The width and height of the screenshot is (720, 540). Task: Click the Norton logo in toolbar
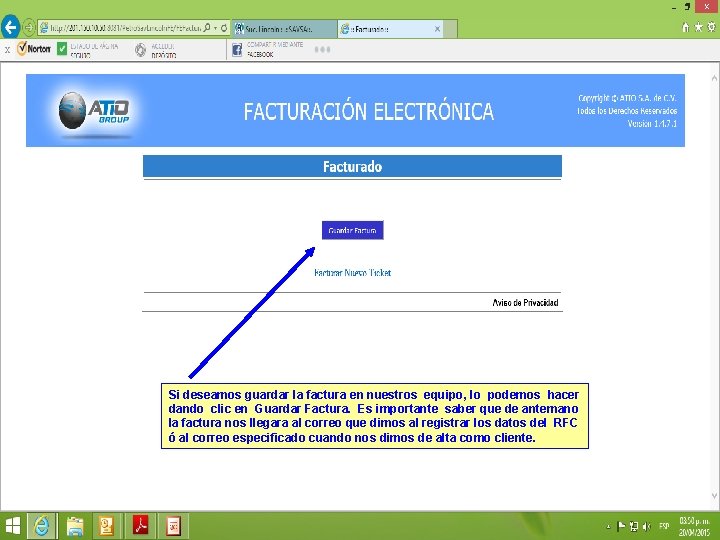pyautogui.click(x=34, y=48)
